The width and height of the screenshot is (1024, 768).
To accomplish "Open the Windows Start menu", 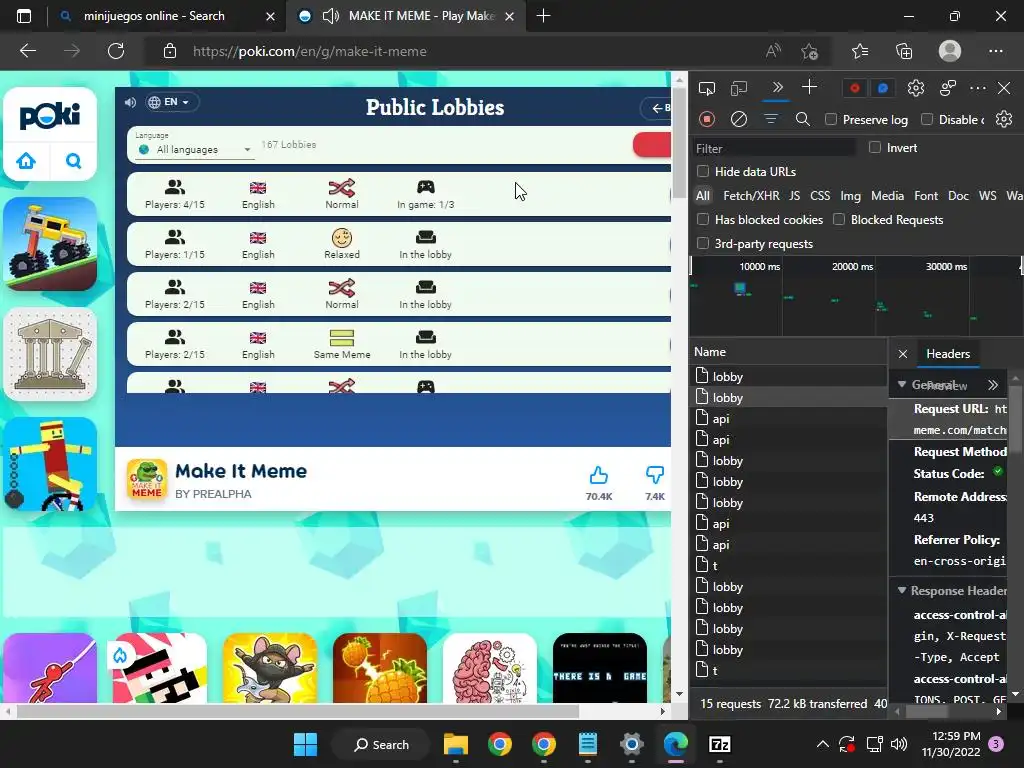I will 305,744.
